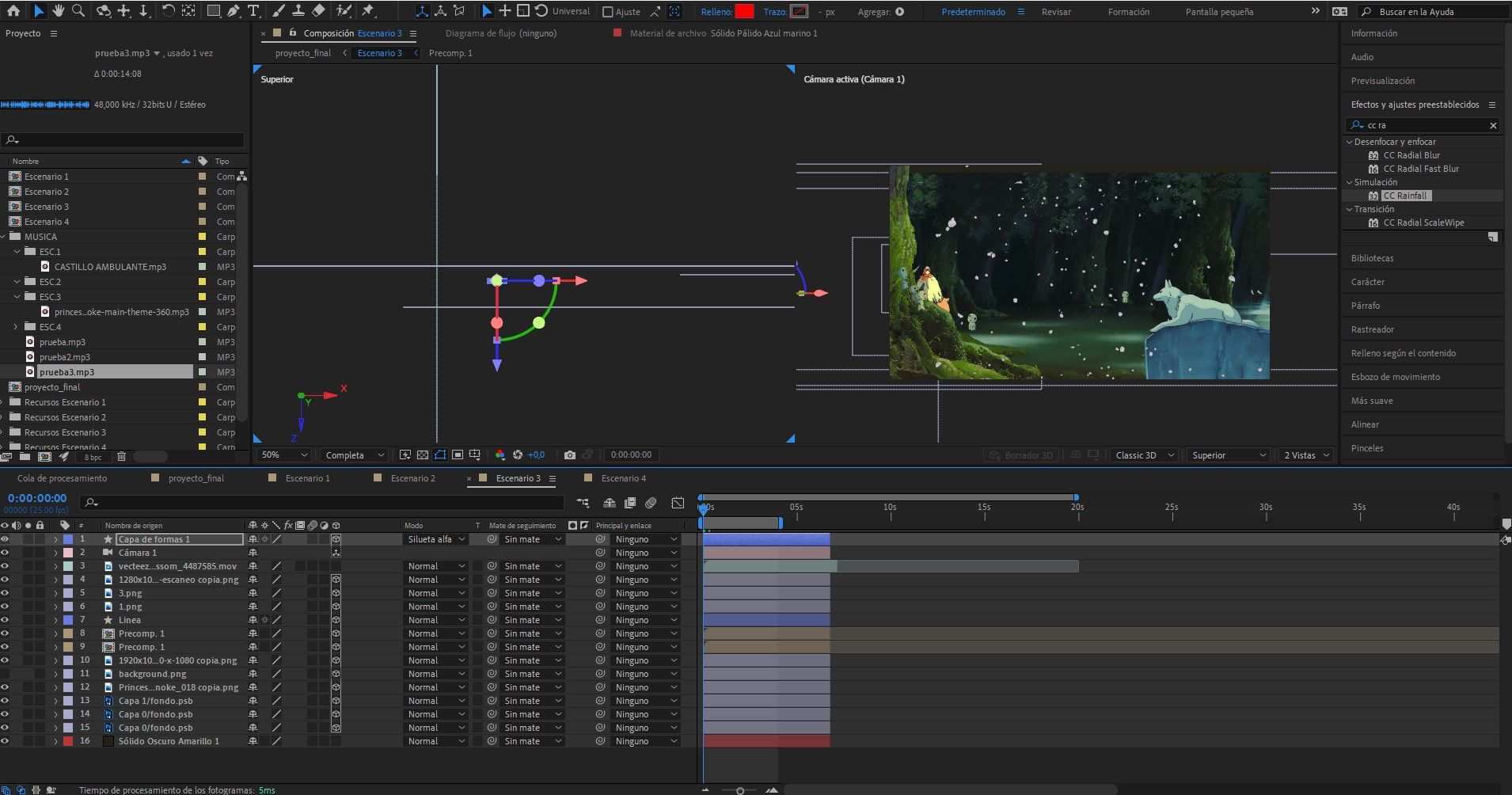The image size is (1512, 795).
Task: Open the Bibliotecas panel
Action: click(x=1372, y=258)
